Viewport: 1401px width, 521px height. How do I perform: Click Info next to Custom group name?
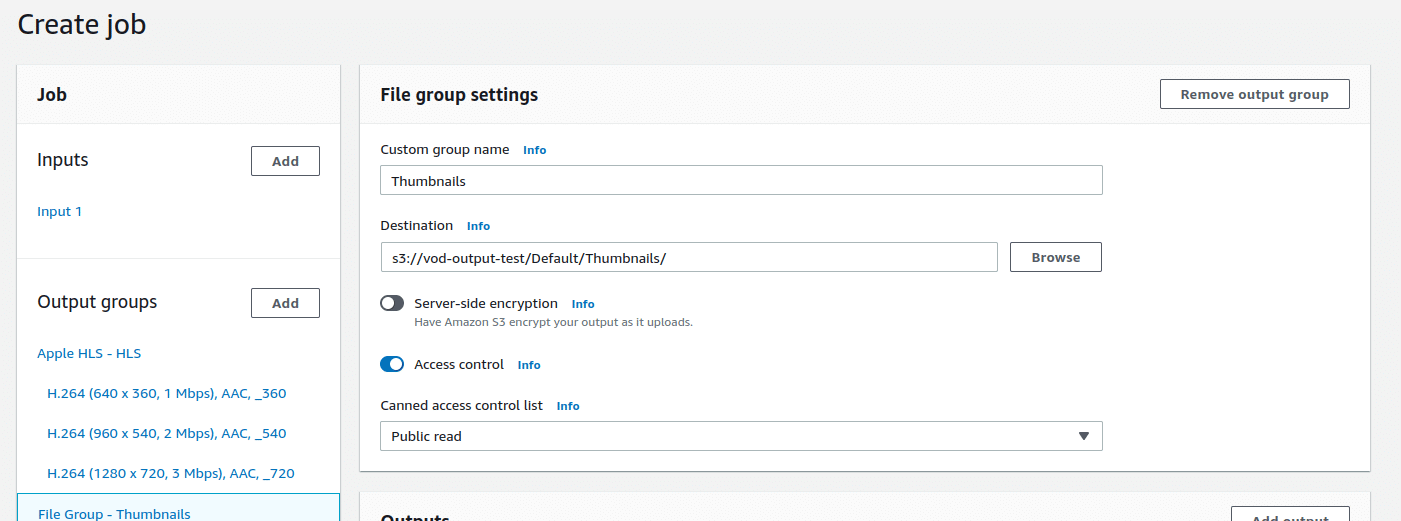[x=534, y=150]
